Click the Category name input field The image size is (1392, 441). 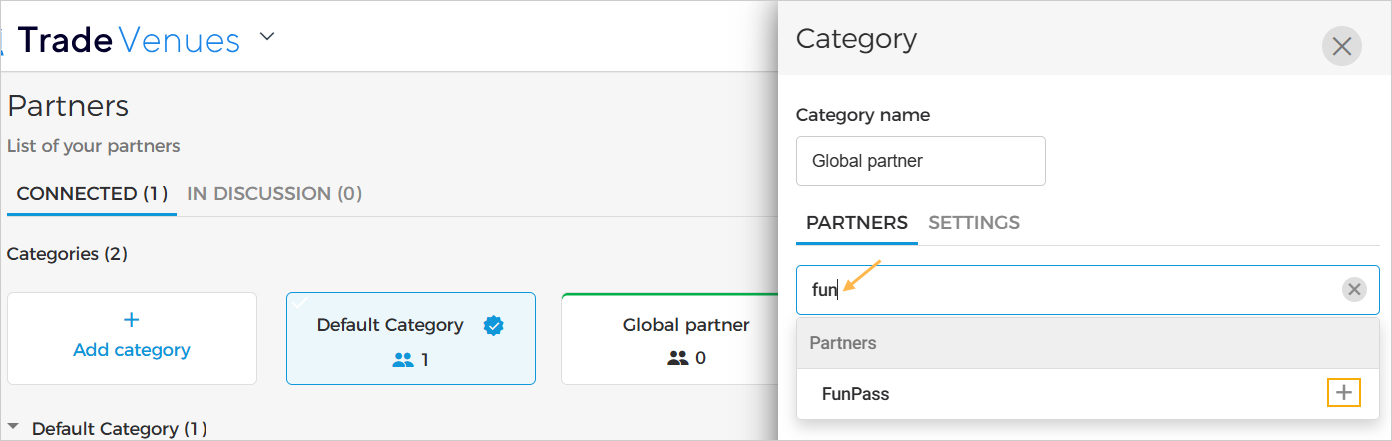(920, 161)
